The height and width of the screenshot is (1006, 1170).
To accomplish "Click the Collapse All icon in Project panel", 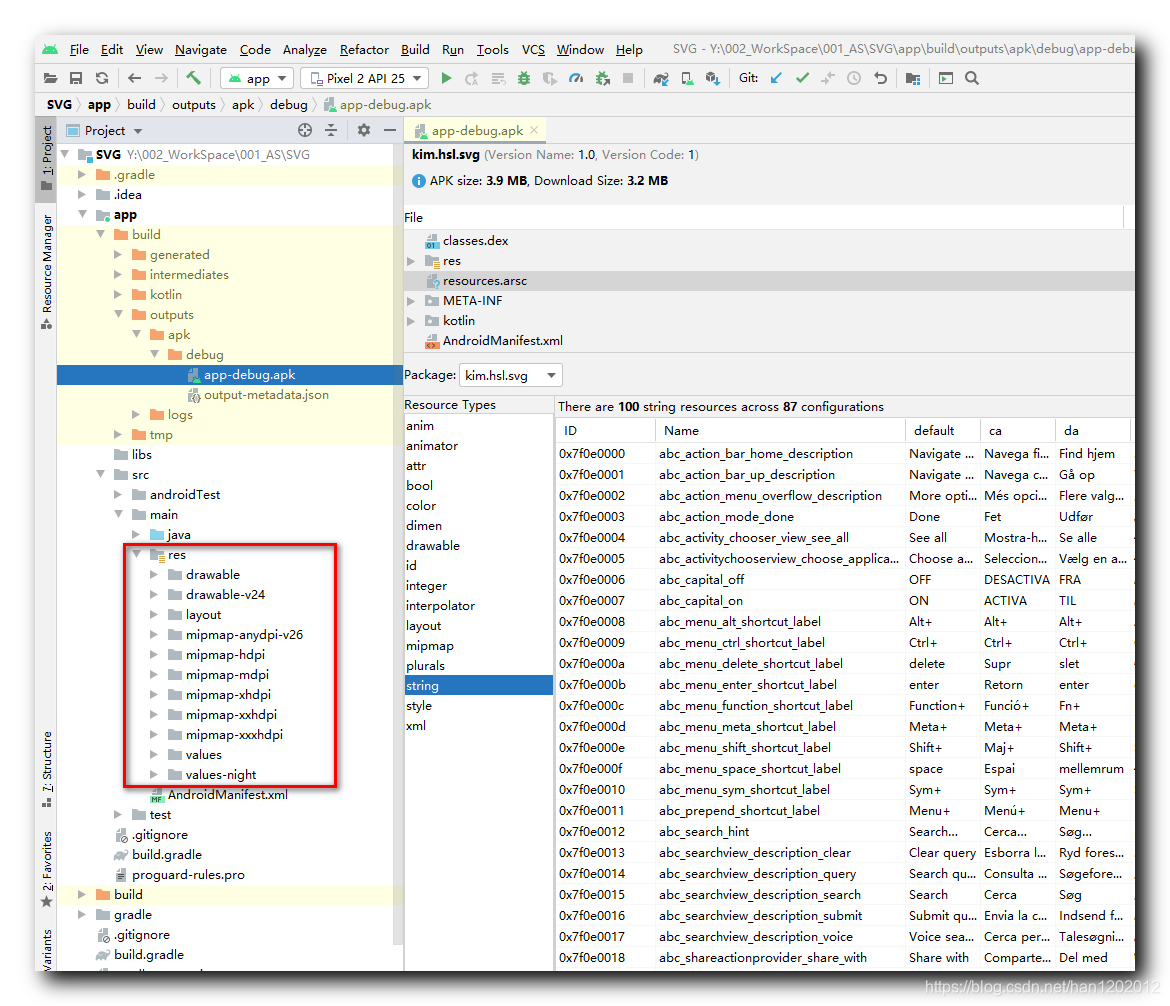I will [331, 131].
